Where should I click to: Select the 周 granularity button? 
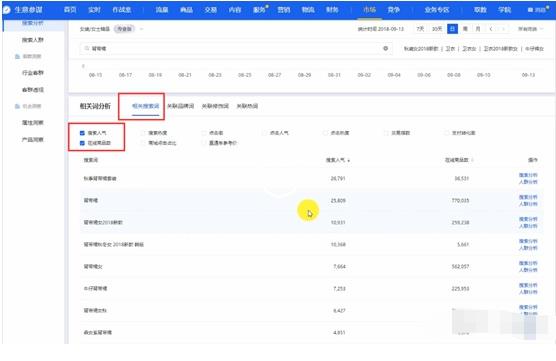coord(465,29)
